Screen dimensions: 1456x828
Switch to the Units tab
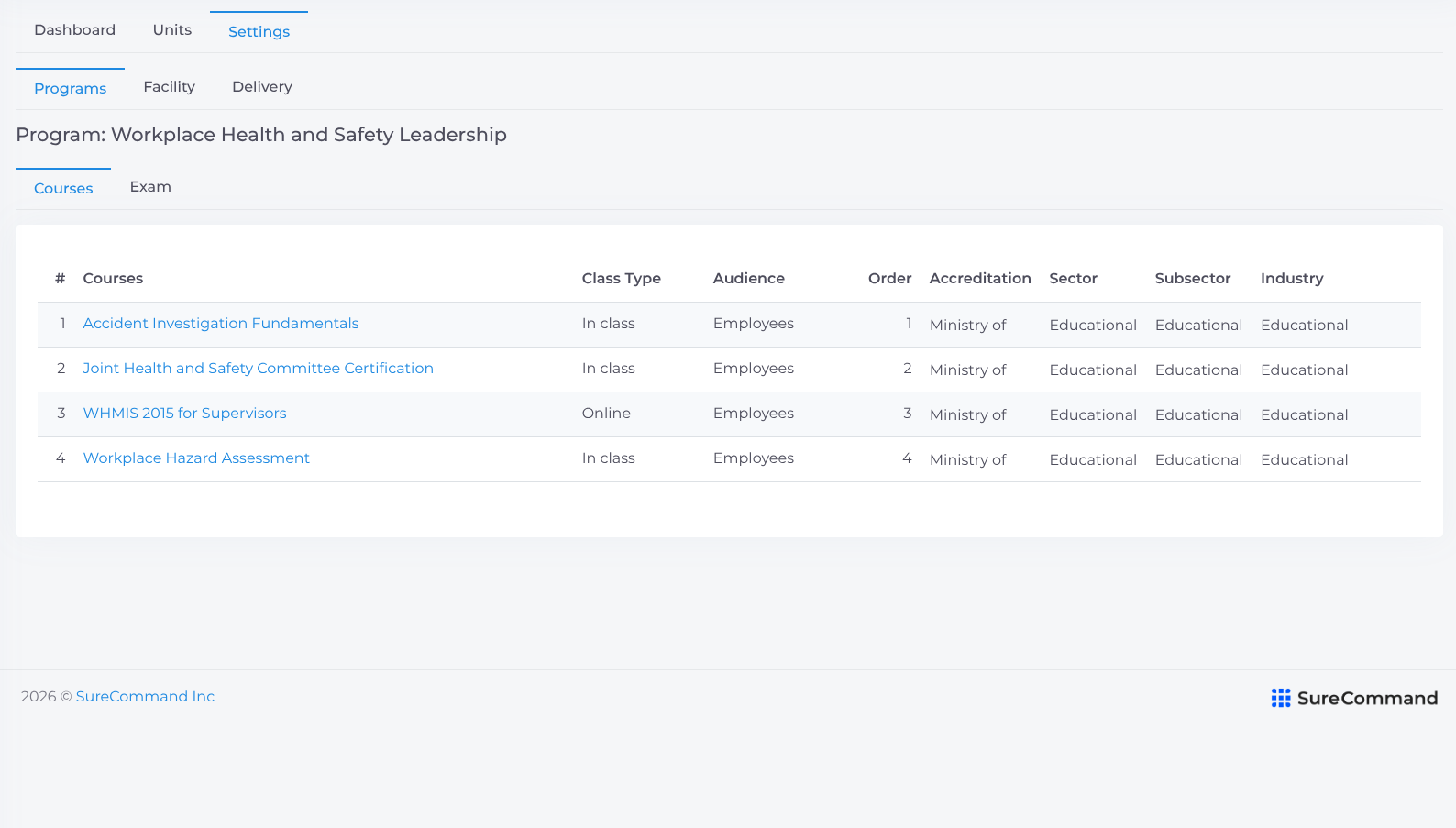tap(172, 30)
